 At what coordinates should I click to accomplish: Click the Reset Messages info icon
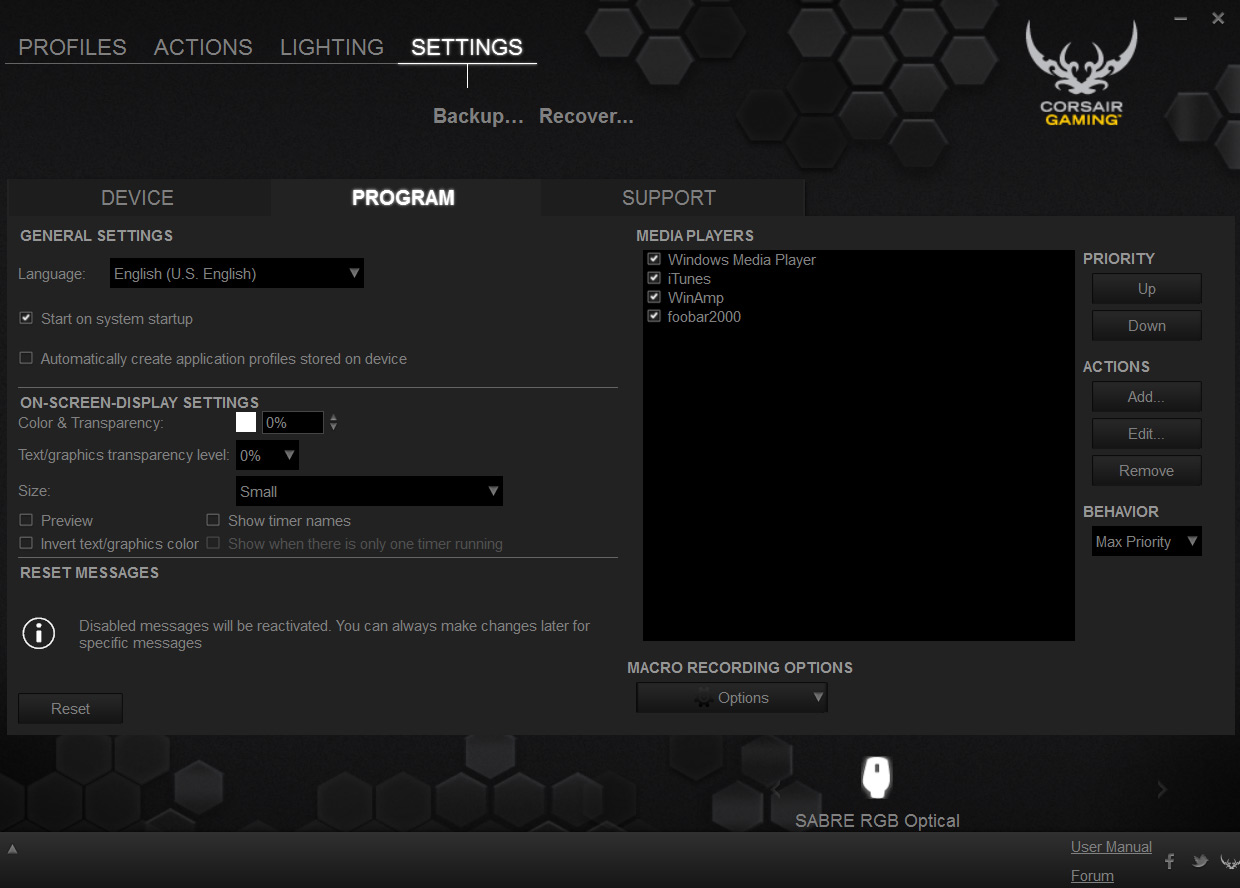[39, 633]
